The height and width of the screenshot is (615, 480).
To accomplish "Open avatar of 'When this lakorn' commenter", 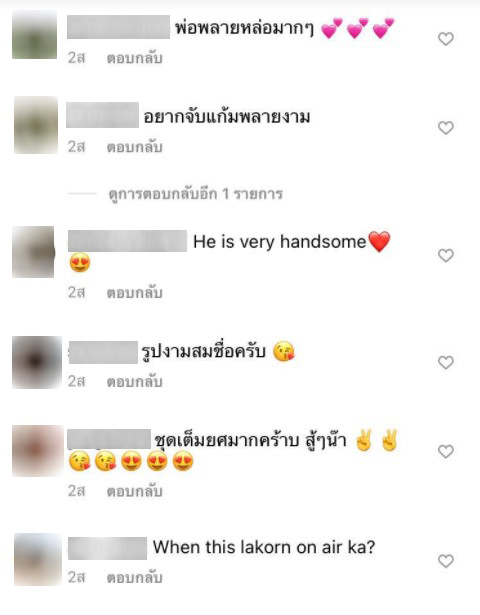I will (38, 560).
